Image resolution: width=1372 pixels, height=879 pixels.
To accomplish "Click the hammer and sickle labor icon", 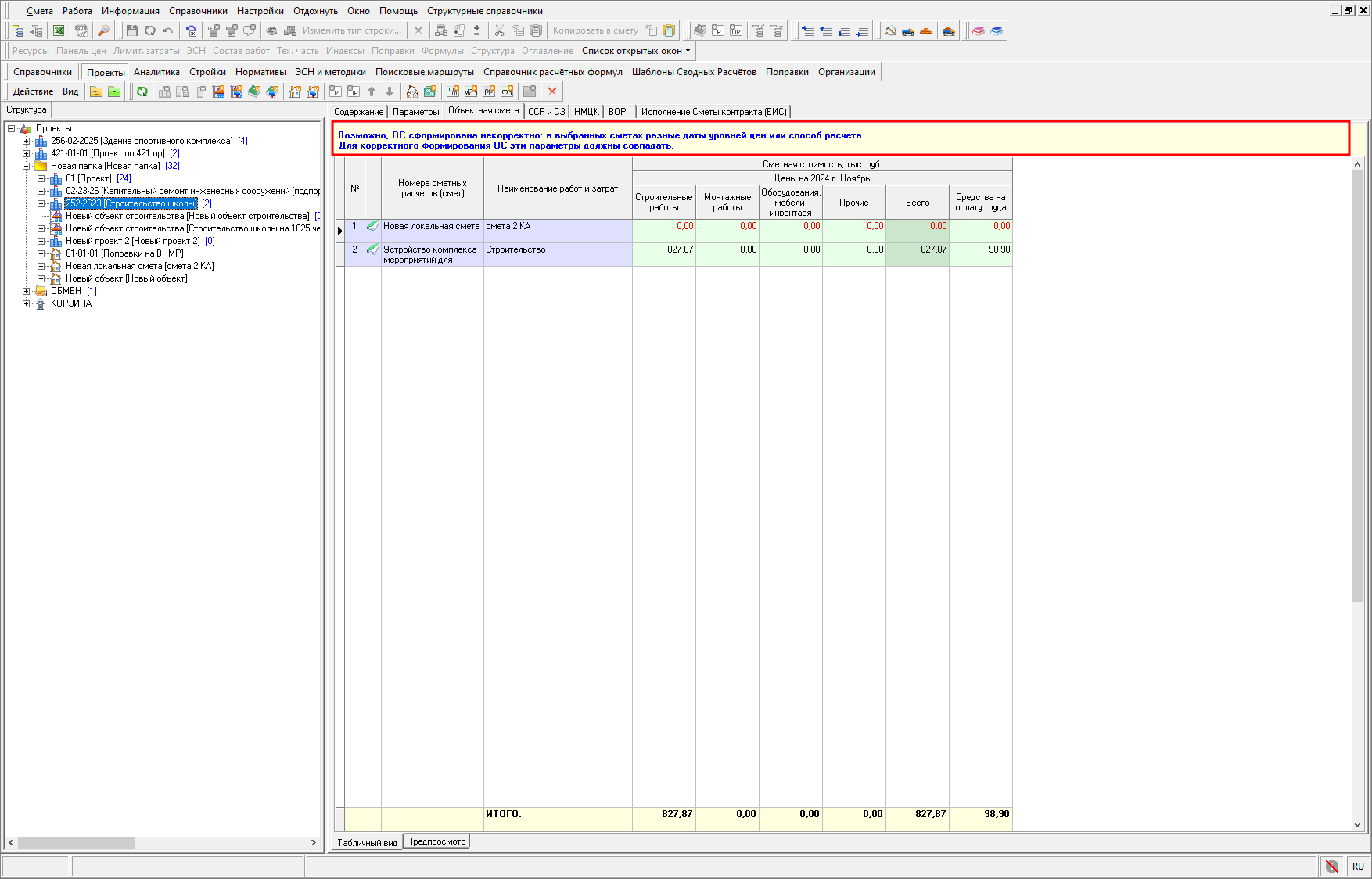I will (x=889, y=30).
